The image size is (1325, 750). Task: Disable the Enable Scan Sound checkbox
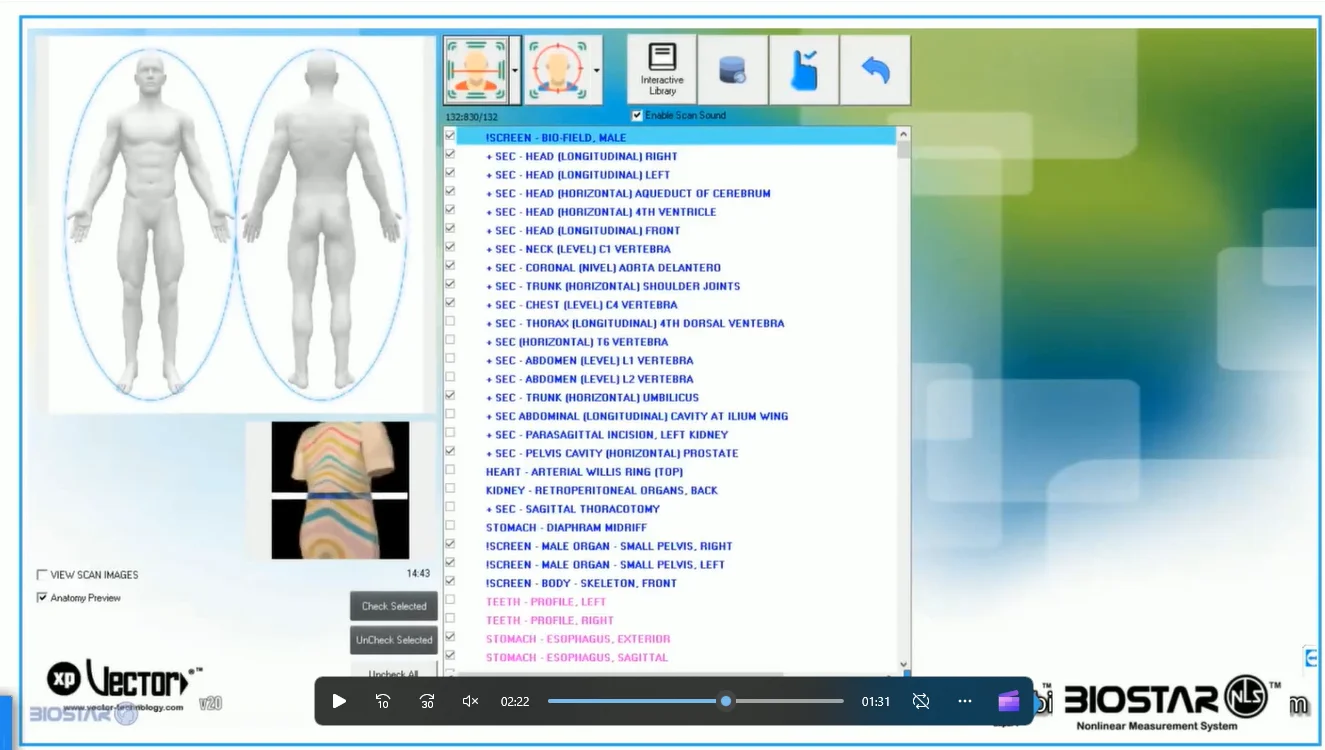coord(637,115)
